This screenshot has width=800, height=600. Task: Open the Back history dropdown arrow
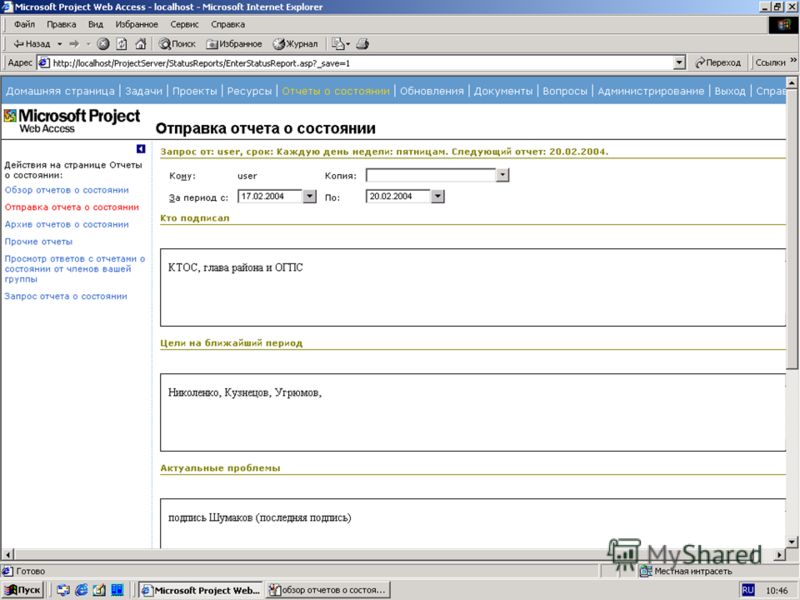(60, 44)
